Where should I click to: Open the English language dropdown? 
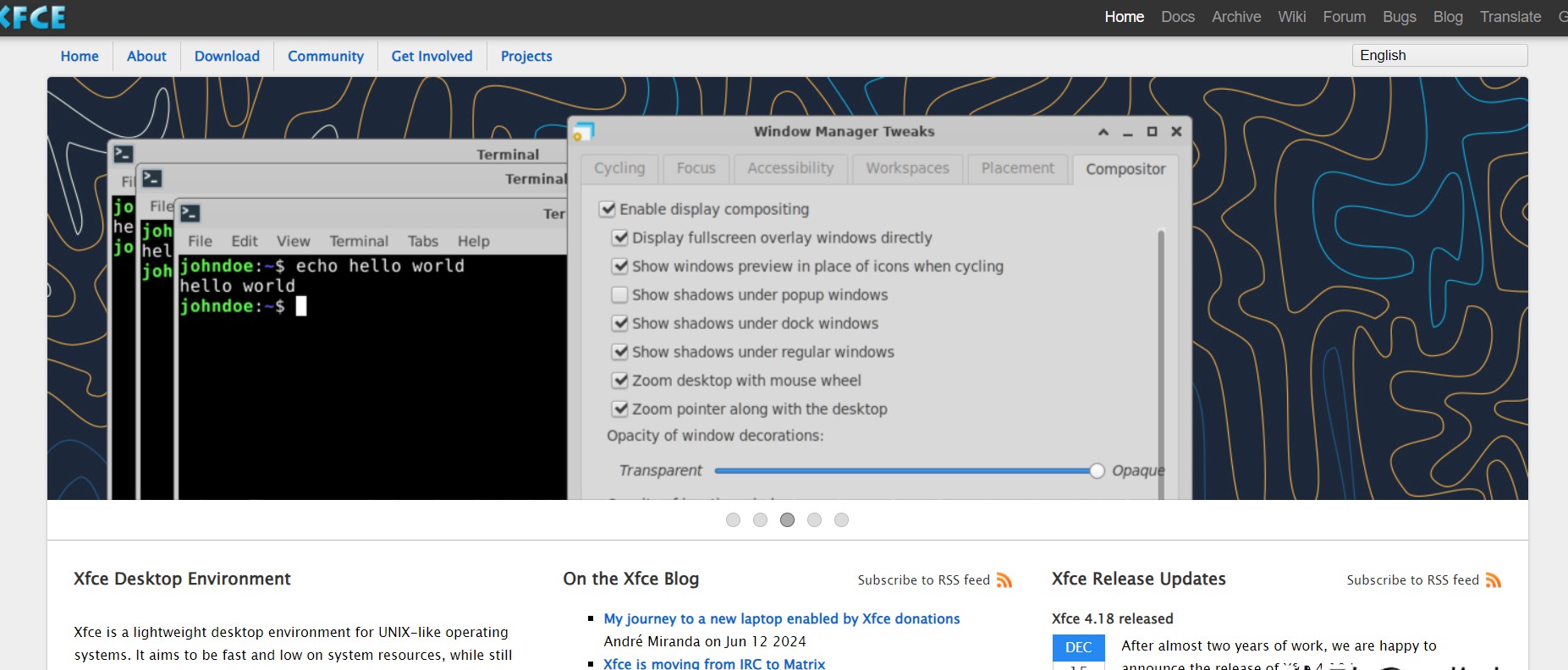tap(1439, 56)
